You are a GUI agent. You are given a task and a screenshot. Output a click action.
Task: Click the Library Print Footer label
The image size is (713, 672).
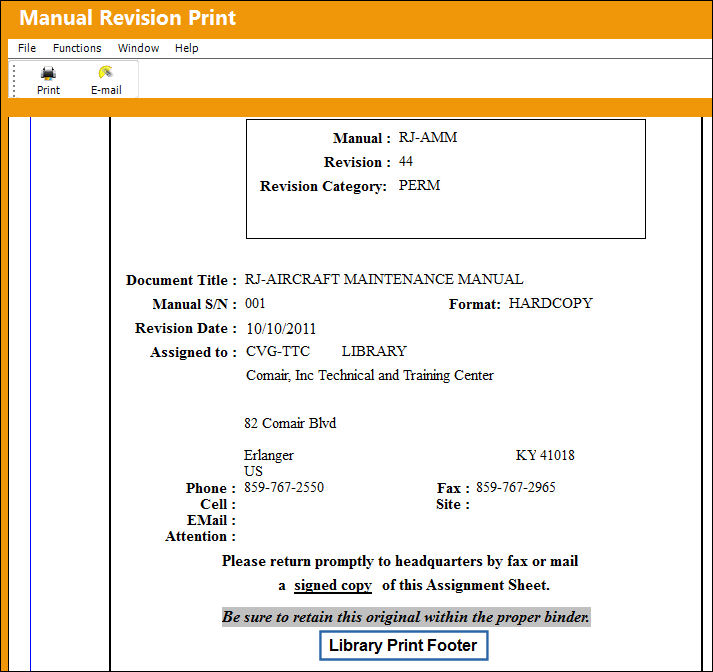pos(403,645)
